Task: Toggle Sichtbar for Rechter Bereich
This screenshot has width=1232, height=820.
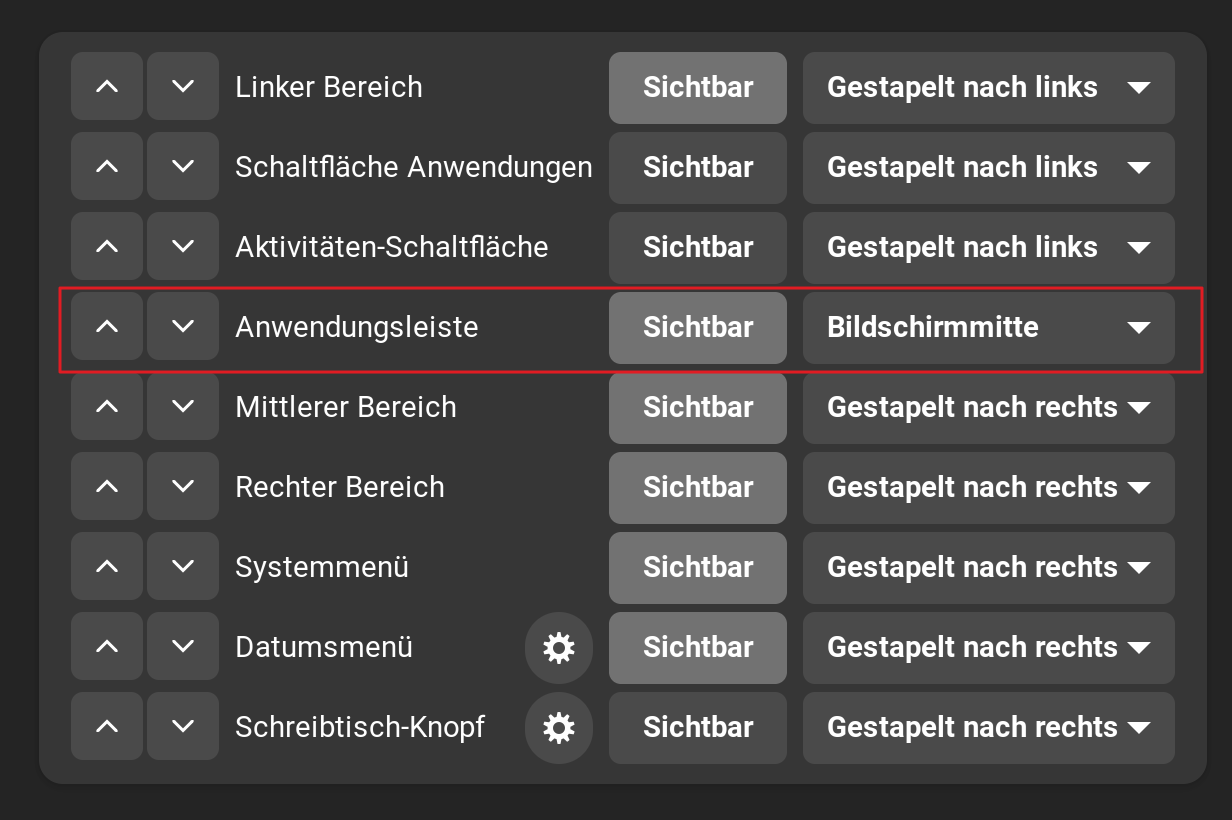Action: (698, 487)
